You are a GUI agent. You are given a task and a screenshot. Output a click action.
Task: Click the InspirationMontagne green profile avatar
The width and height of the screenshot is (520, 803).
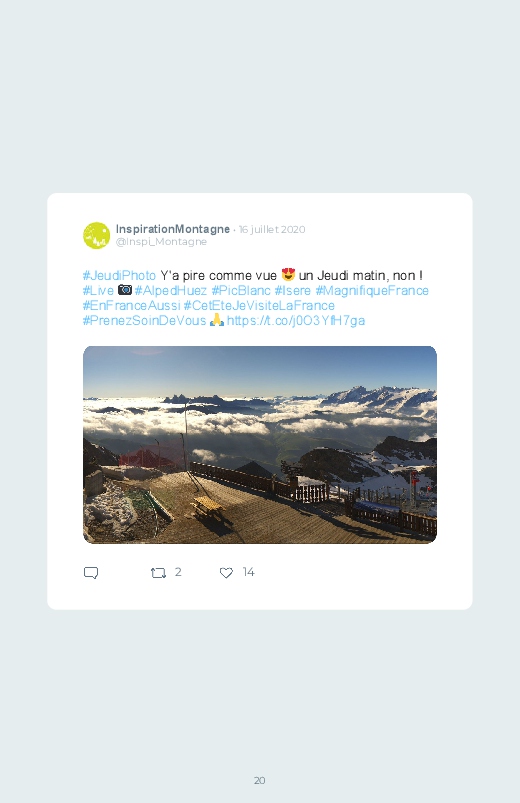coord(96,236)
